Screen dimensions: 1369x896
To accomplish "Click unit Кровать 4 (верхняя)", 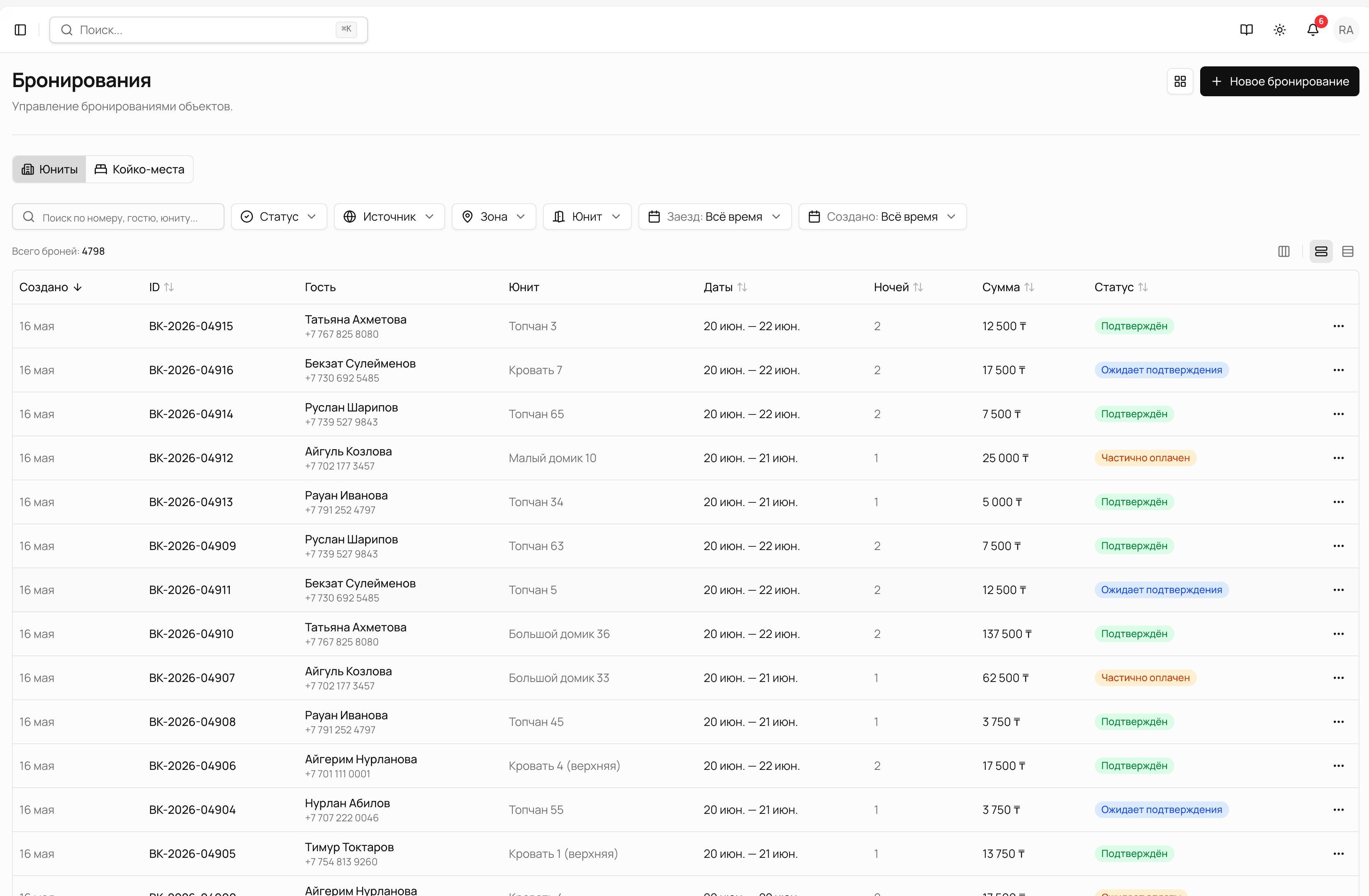I will point(564,766).
